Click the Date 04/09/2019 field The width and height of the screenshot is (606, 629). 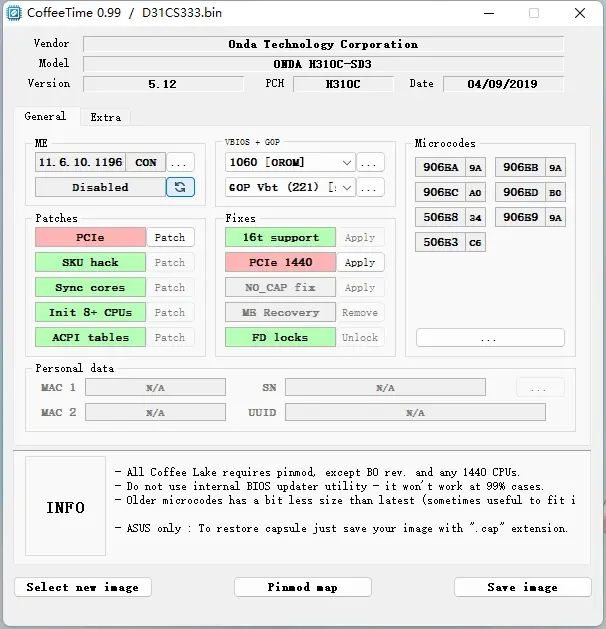pos(503,84)
